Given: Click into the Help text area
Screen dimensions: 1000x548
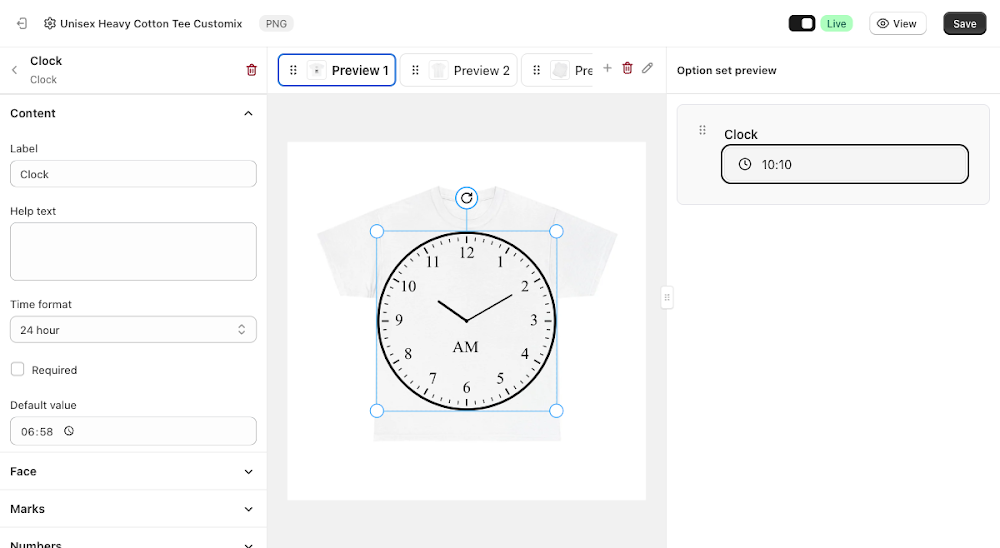Looking at the screenshot, I should click(x=133, y=251).
